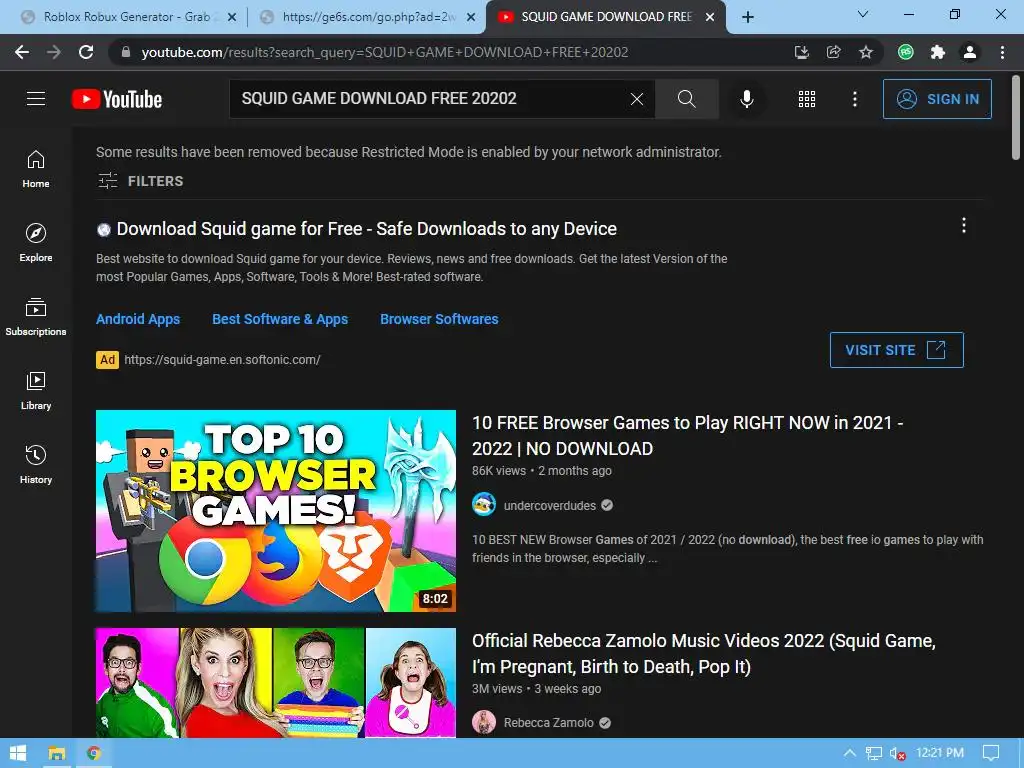The image size is (1024, 768).
Task: Click the share page icon
Action: 833,52
